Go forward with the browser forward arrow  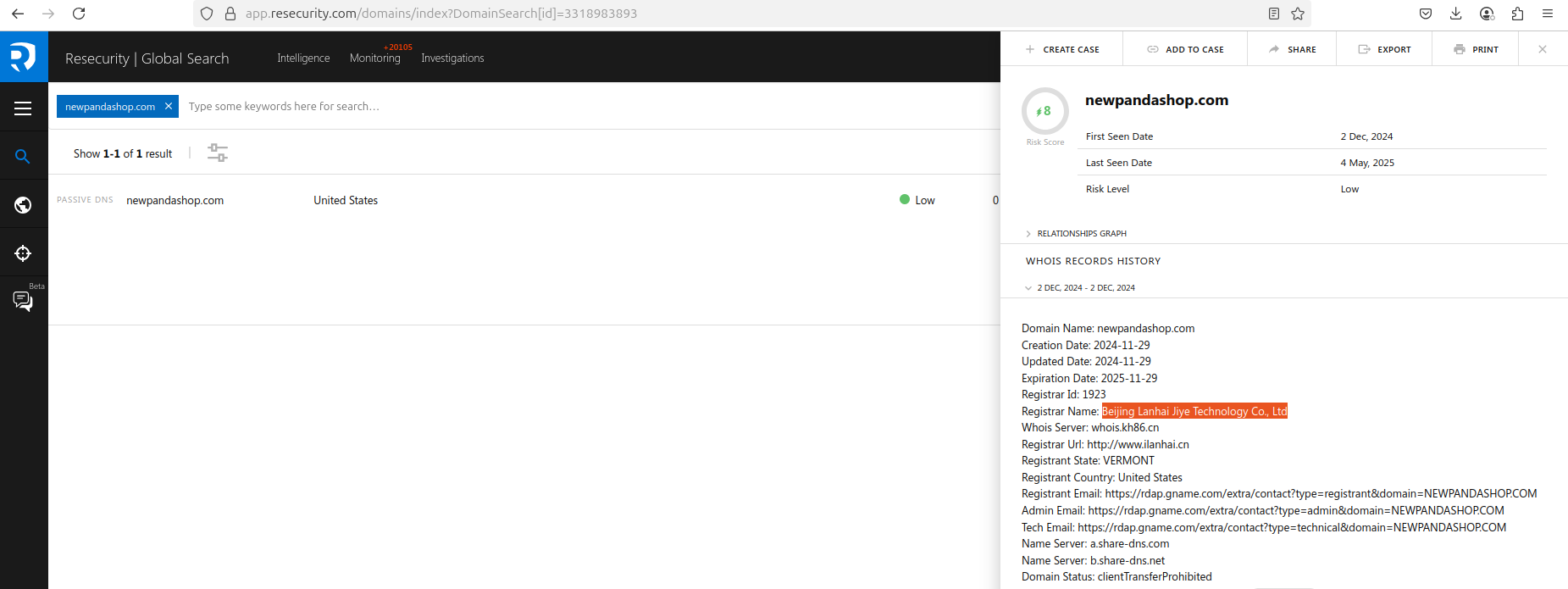pyautogui.click(x=48, y=14)
